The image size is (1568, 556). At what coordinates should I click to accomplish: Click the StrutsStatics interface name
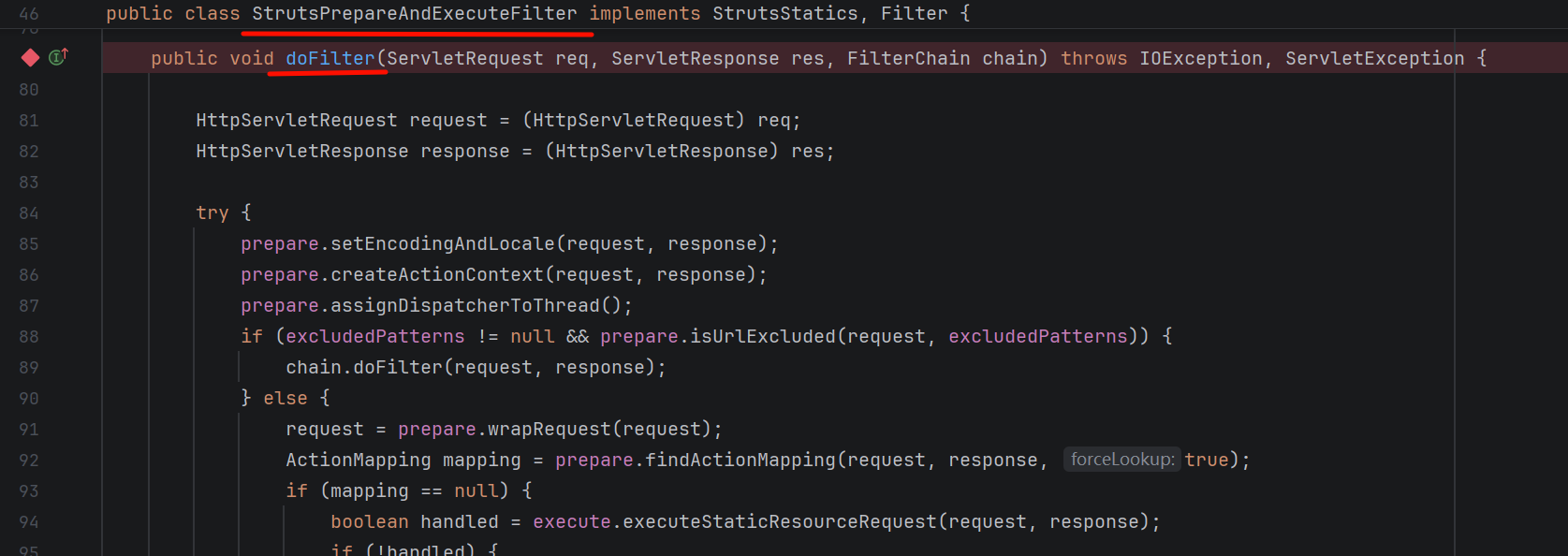(x=785, y=14)
